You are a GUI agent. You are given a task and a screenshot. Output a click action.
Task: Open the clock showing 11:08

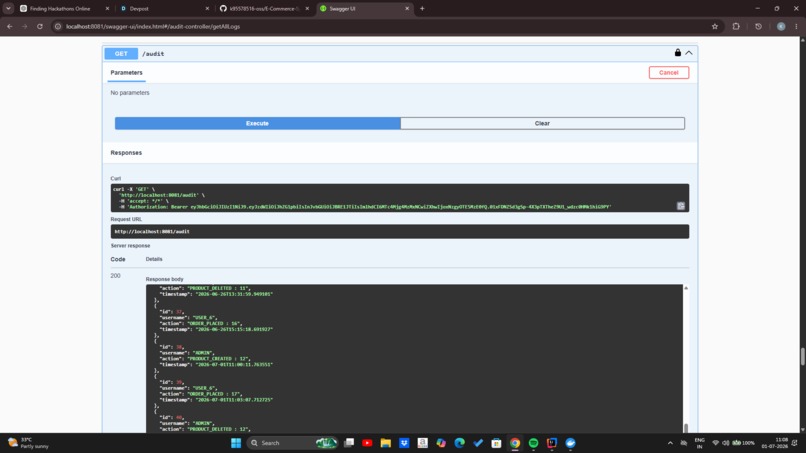pyautogui.click(x=775, y=443)
